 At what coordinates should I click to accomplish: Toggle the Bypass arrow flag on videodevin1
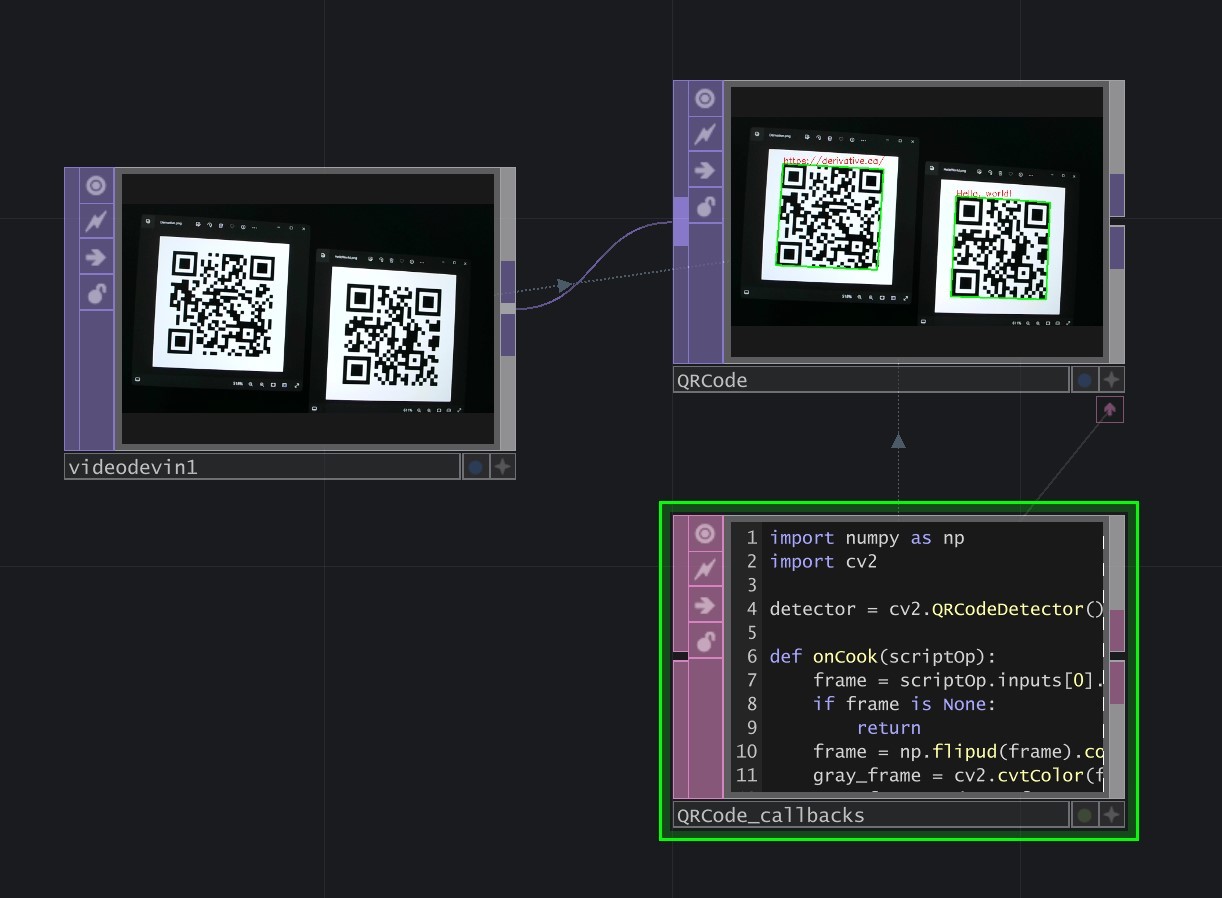(x=96, y=257)
